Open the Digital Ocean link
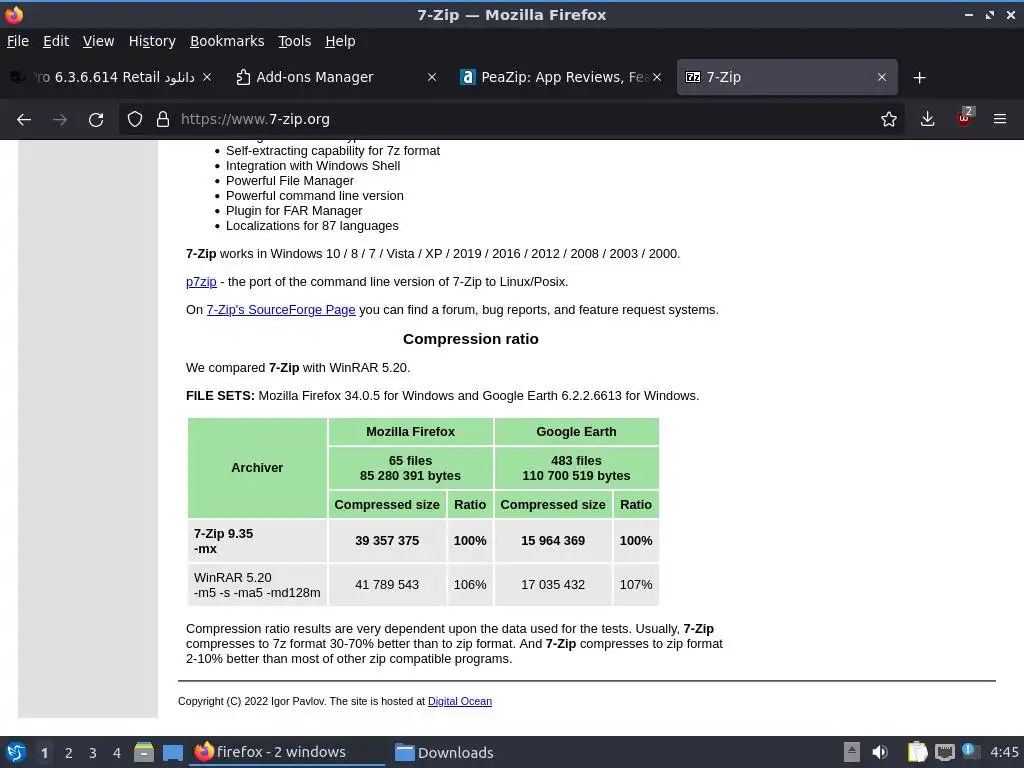1024x768 pixels. coord(460,701)
